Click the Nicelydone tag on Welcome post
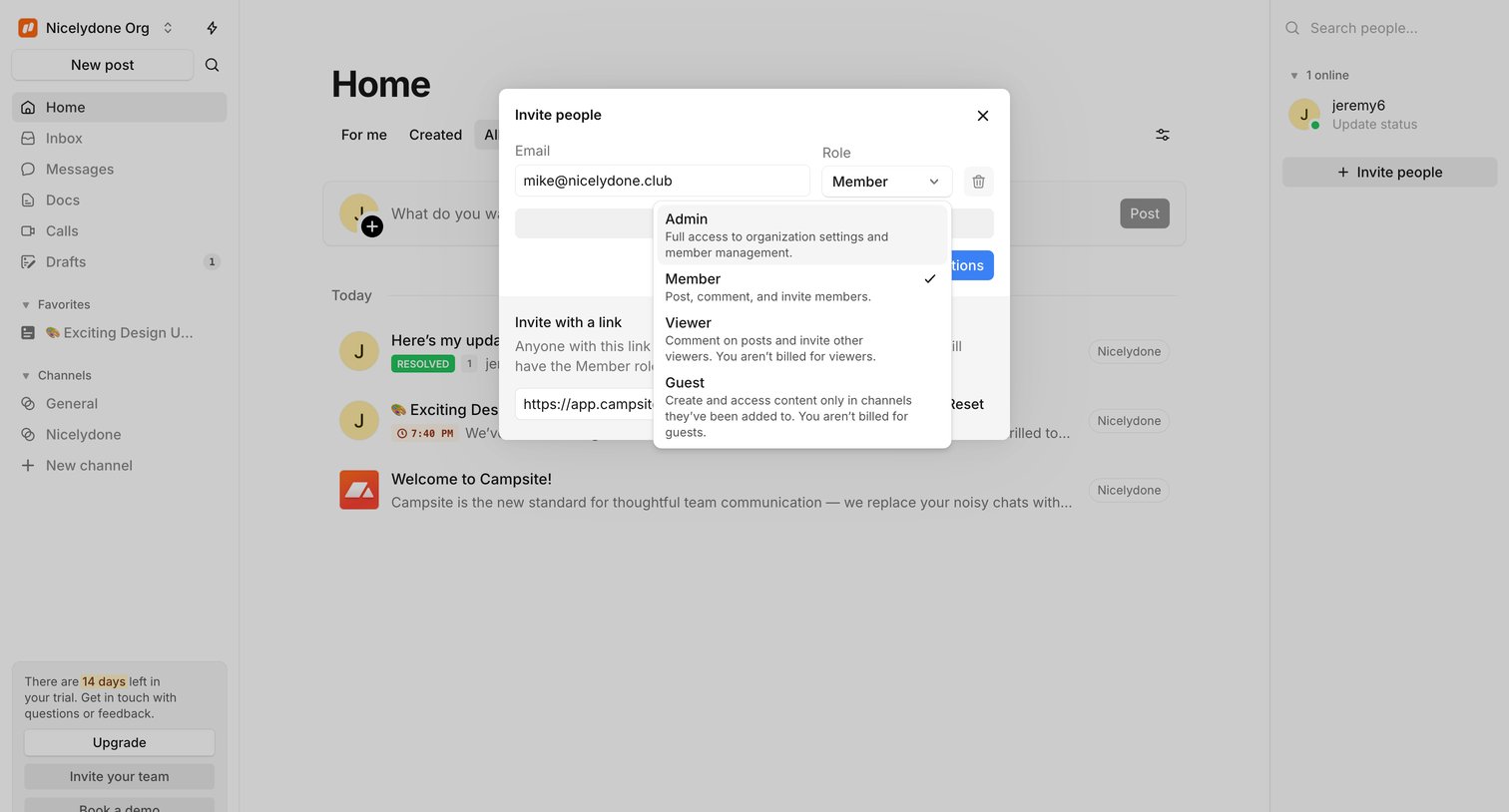Screen dimensions: 1509x812 click(x=1129, y=491)
